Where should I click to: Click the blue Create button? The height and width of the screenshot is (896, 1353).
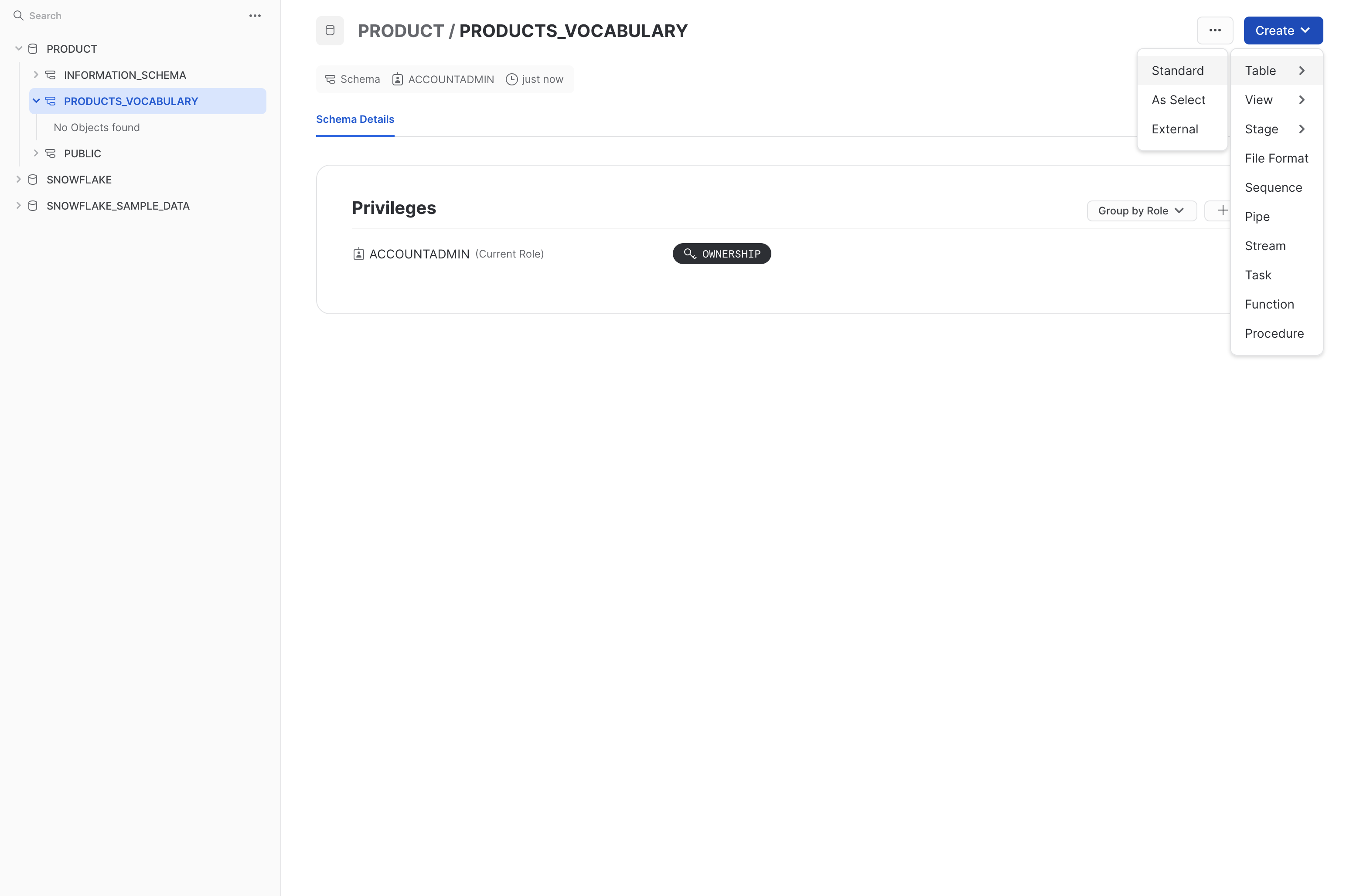1283,30
